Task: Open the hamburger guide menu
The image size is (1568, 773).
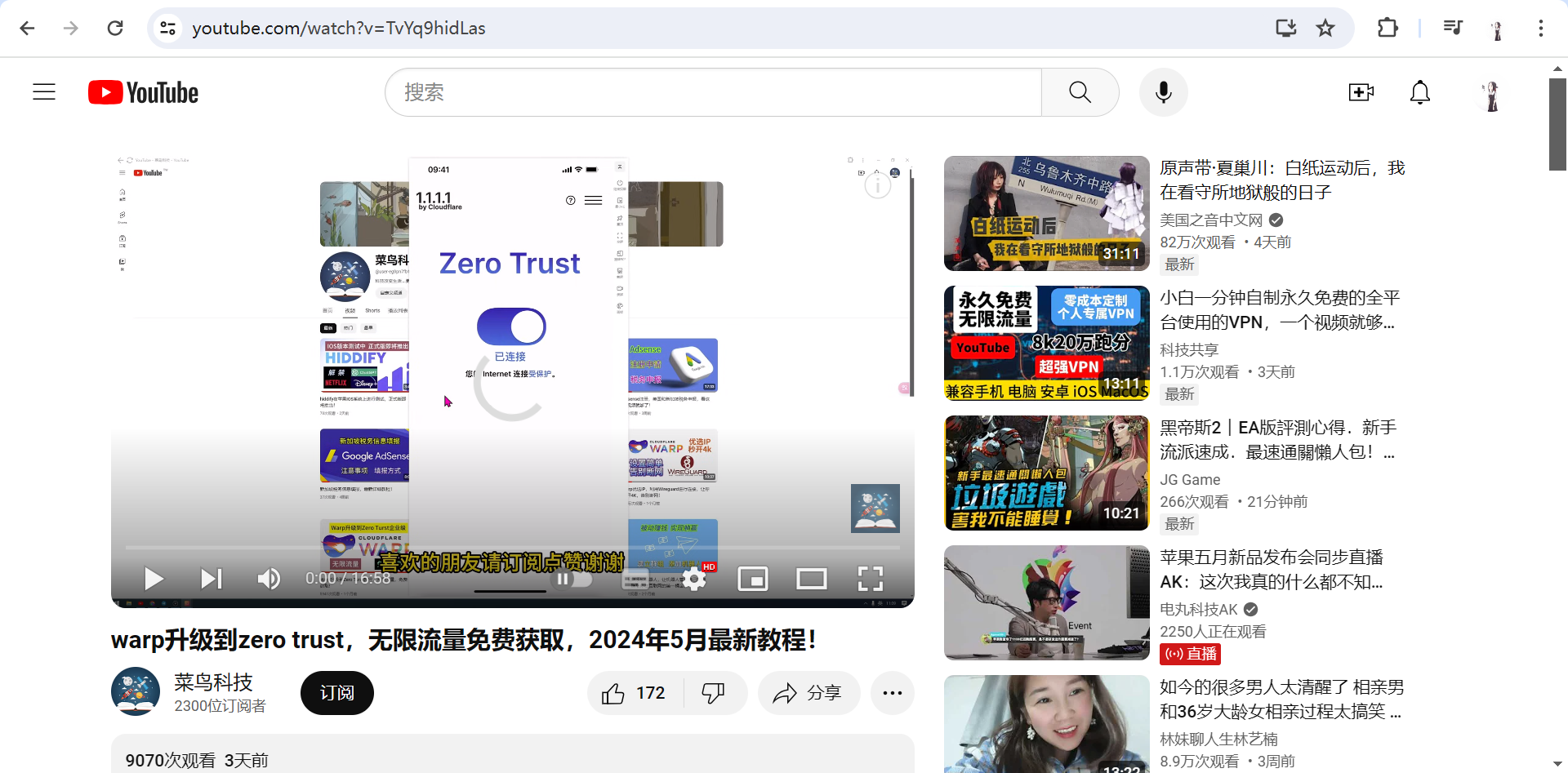Action: pyautogui.click(x=43, y=92)
